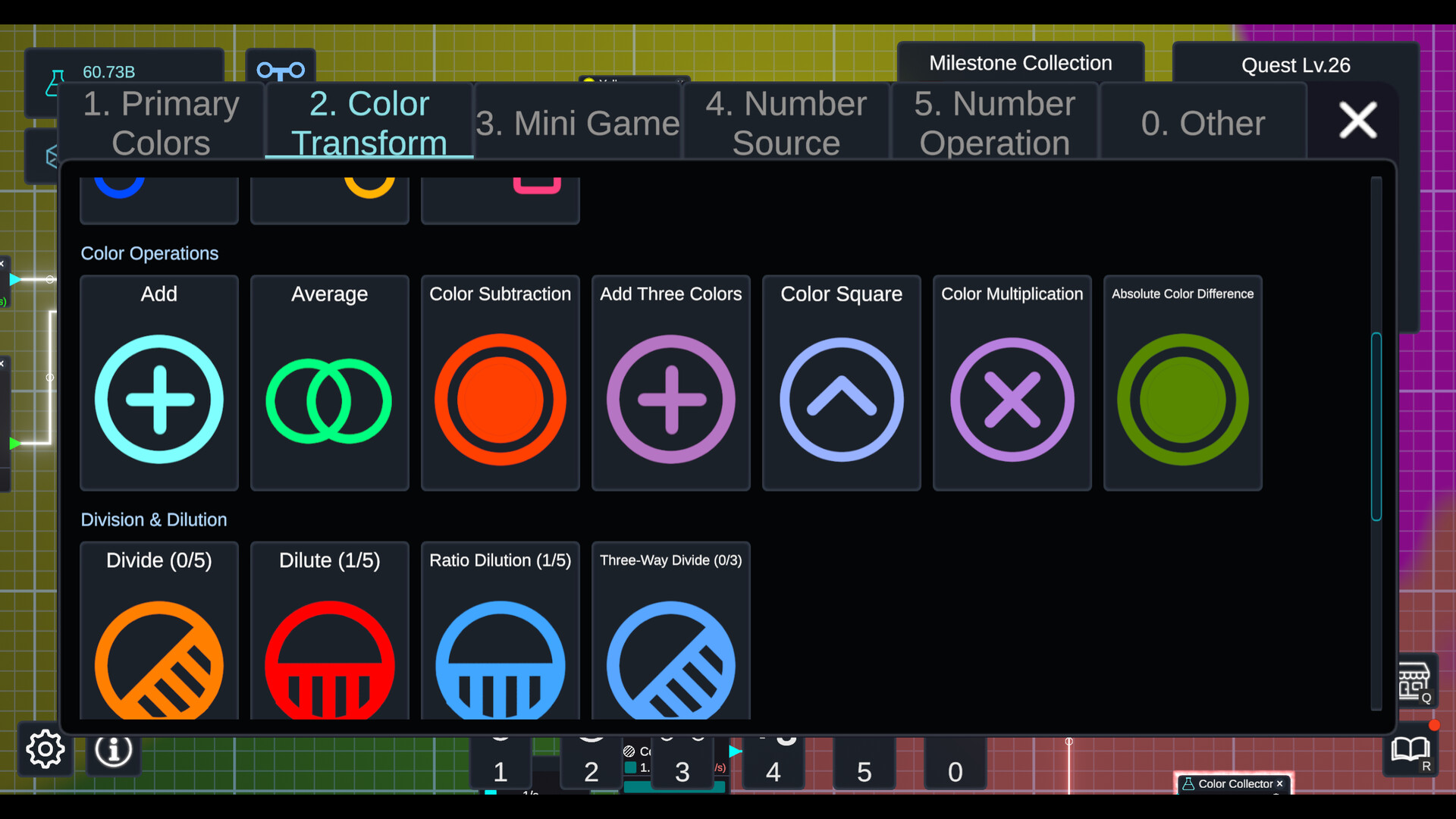
Task: Open the 3. Mini Game tab
Action: (578, 122)
